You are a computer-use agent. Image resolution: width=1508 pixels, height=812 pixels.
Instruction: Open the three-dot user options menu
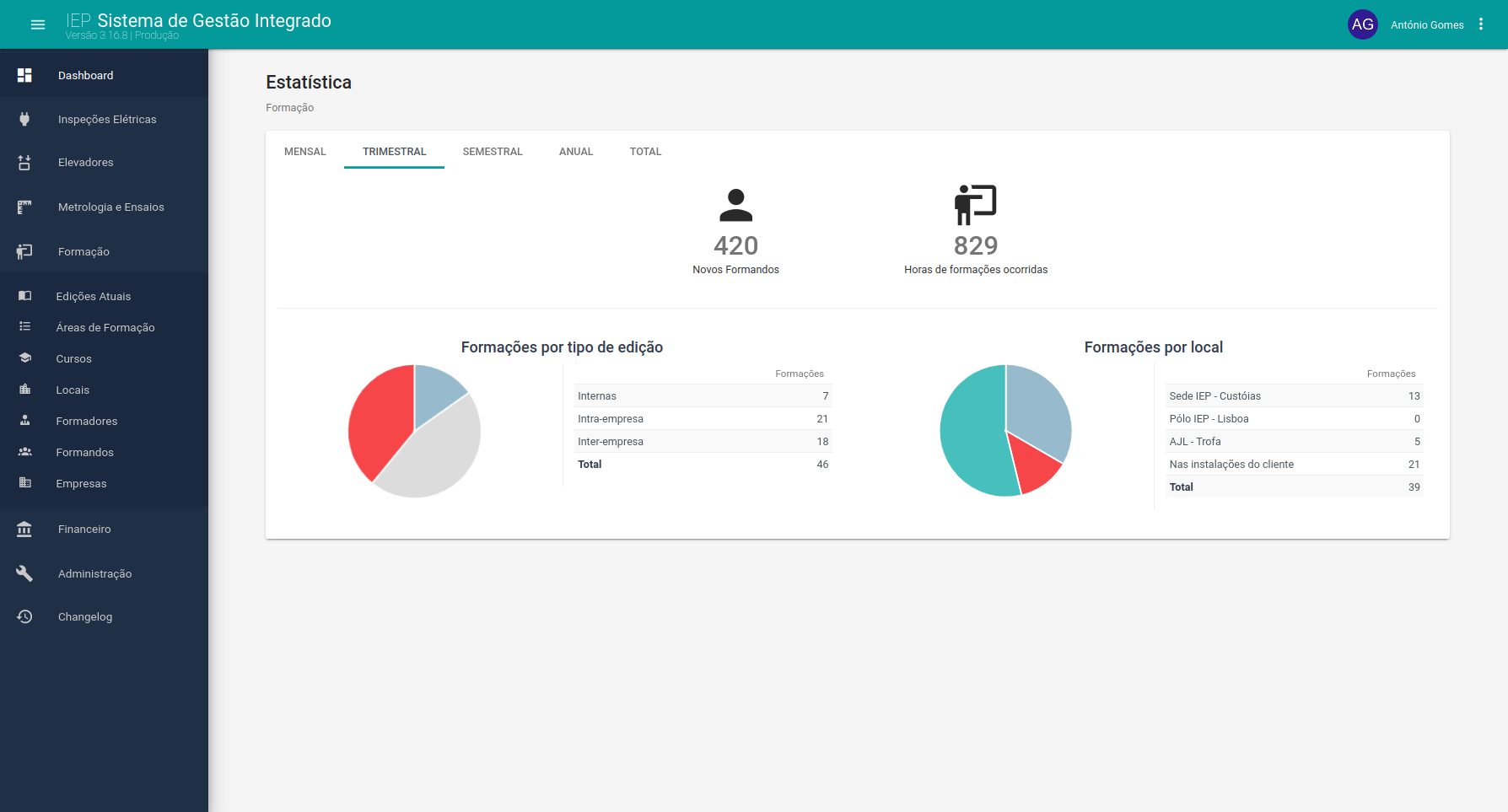coord(1481,24)
